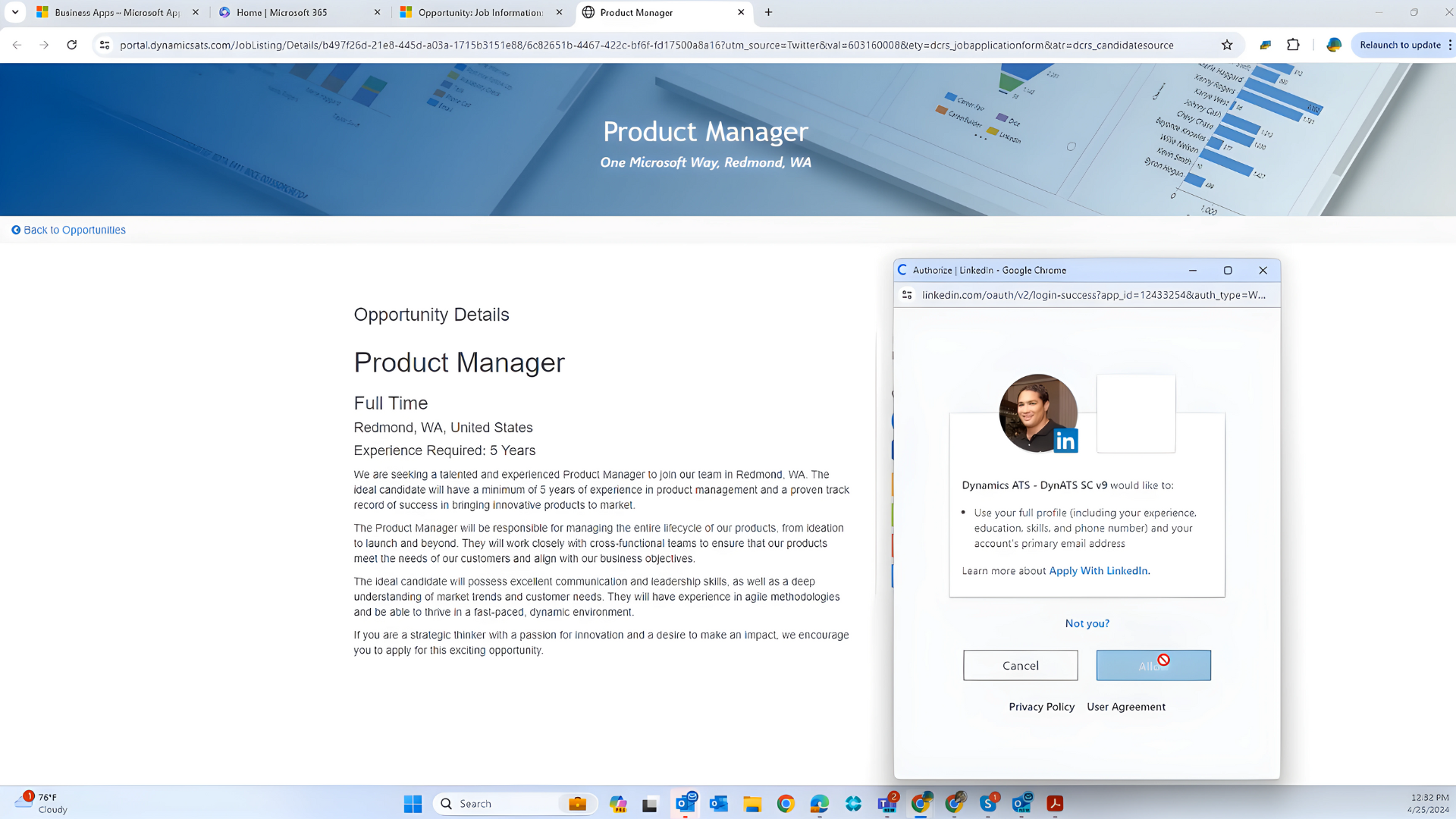Maximize the Authorize | LinkedIn popup window

(x=1228, y=270)
